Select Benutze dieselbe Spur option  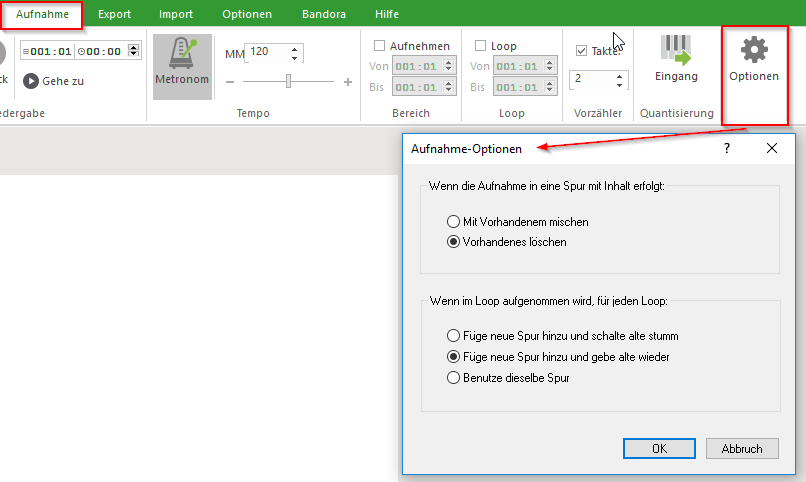(453, 378)
